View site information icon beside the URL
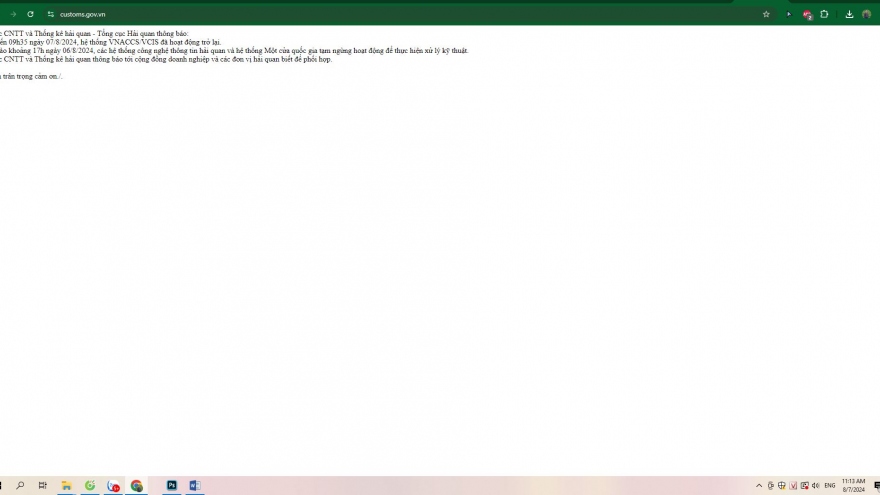 51,14
